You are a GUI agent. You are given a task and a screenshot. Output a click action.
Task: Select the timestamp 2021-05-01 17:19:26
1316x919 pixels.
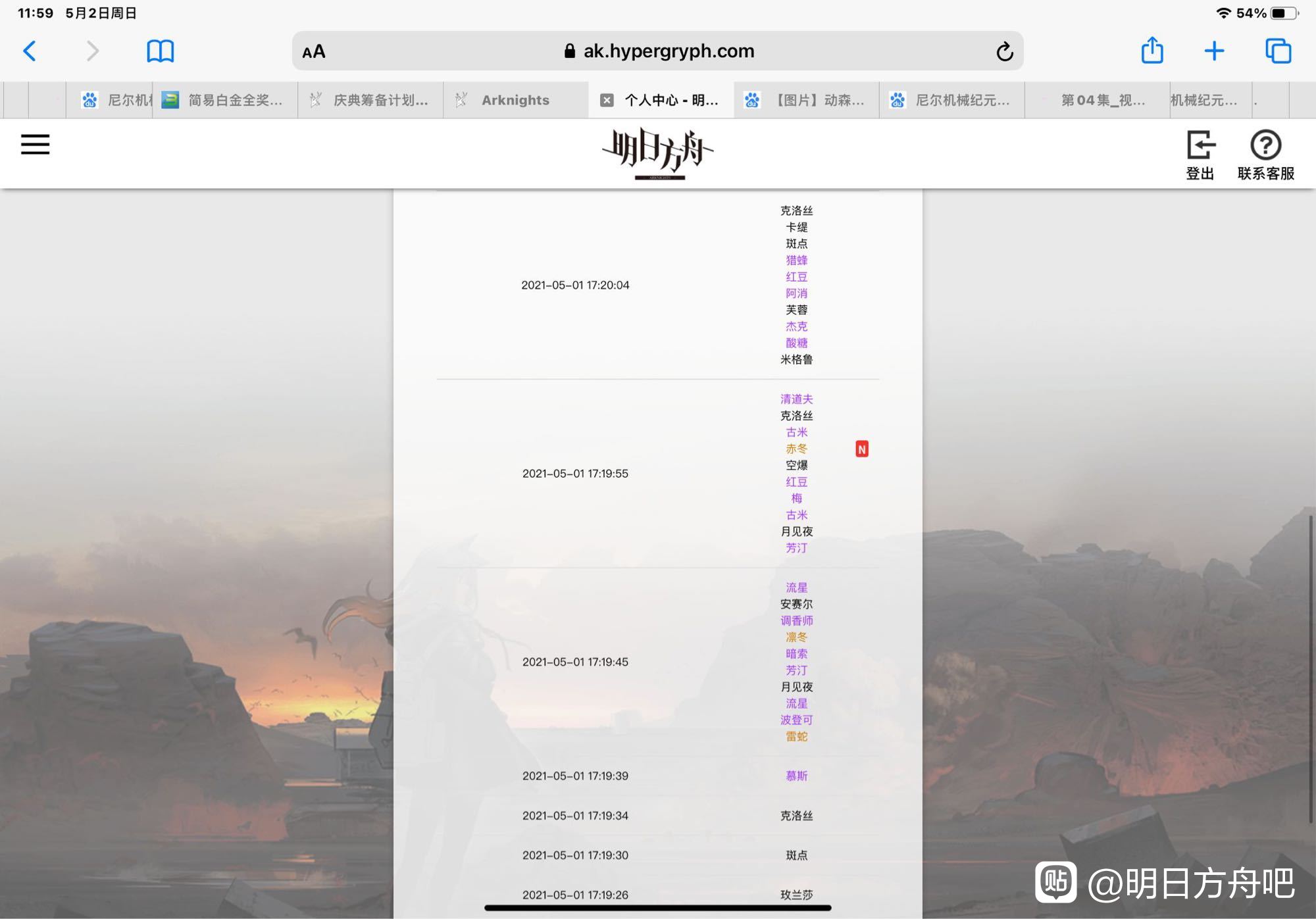pyautogui.click(x=575, y=895)
